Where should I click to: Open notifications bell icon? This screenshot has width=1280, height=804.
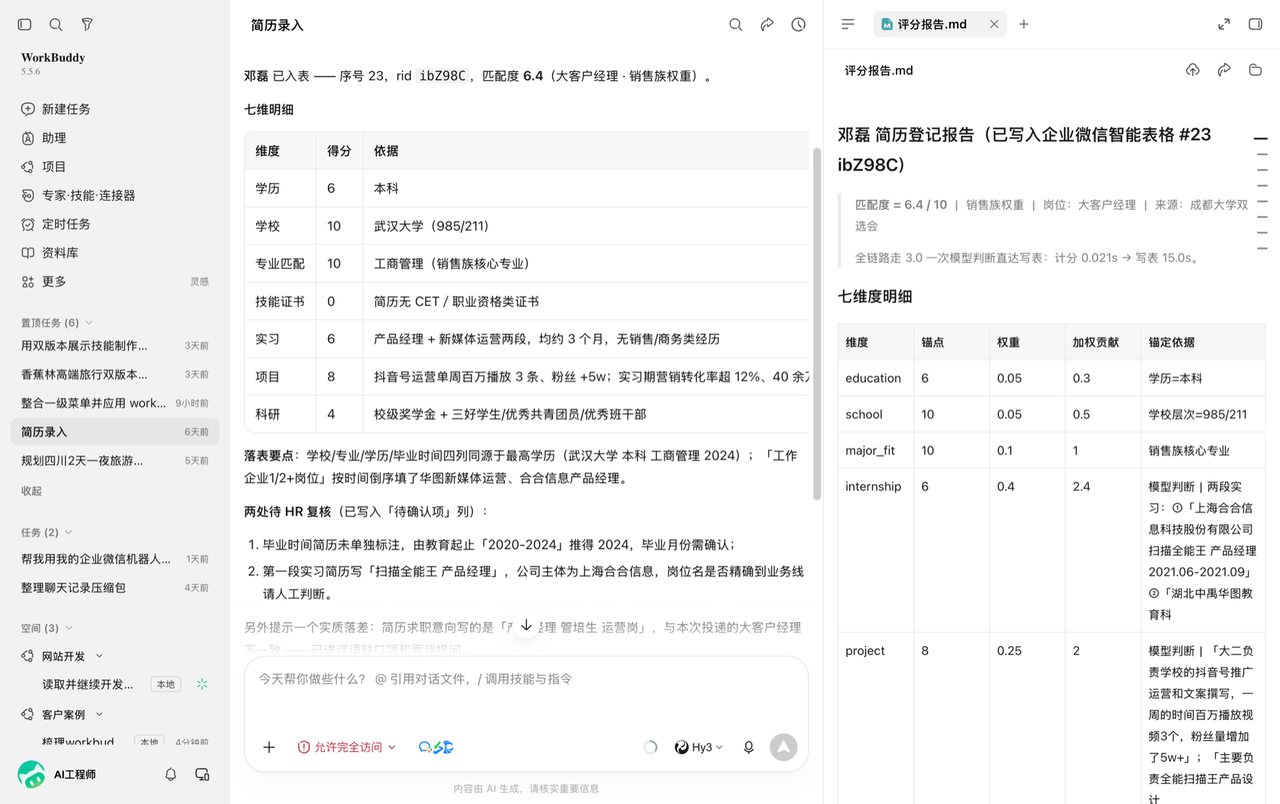171,774
